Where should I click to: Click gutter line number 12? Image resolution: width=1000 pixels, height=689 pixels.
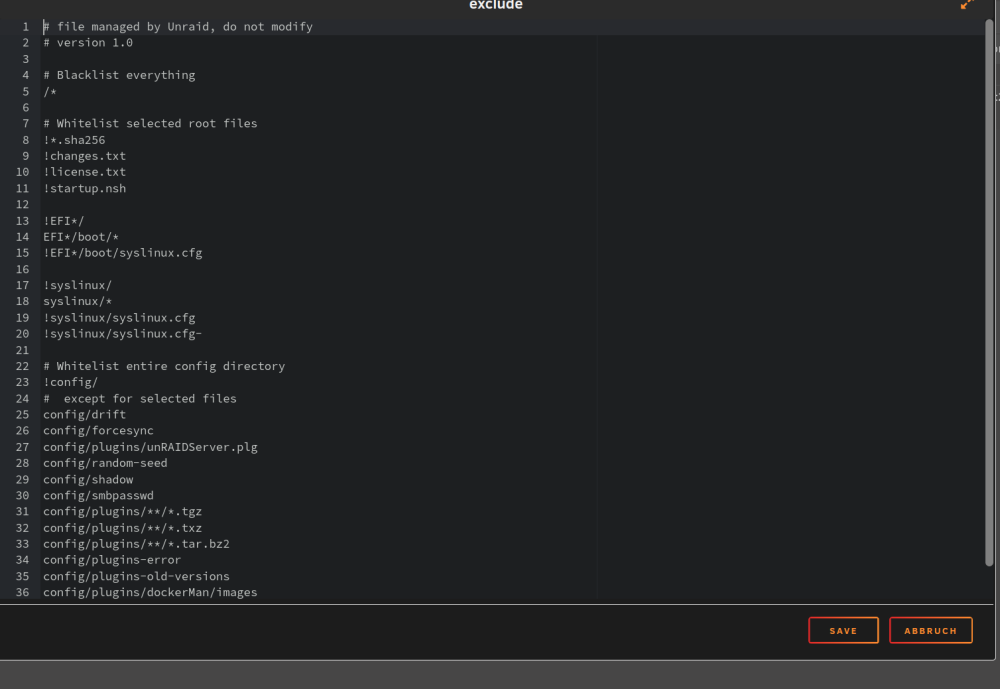point(22,205)
